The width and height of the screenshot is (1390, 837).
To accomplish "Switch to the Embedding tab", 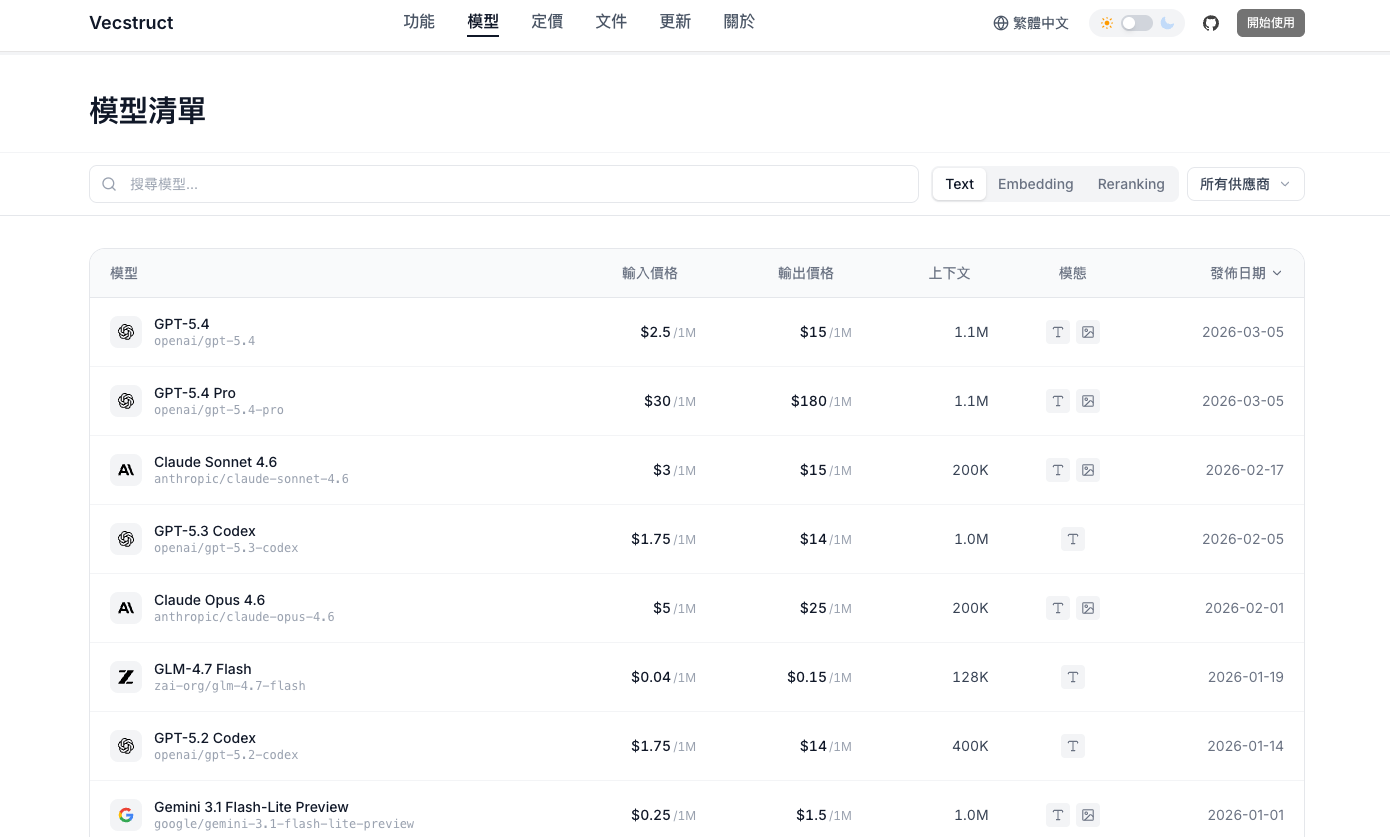I will [1036, 184].
